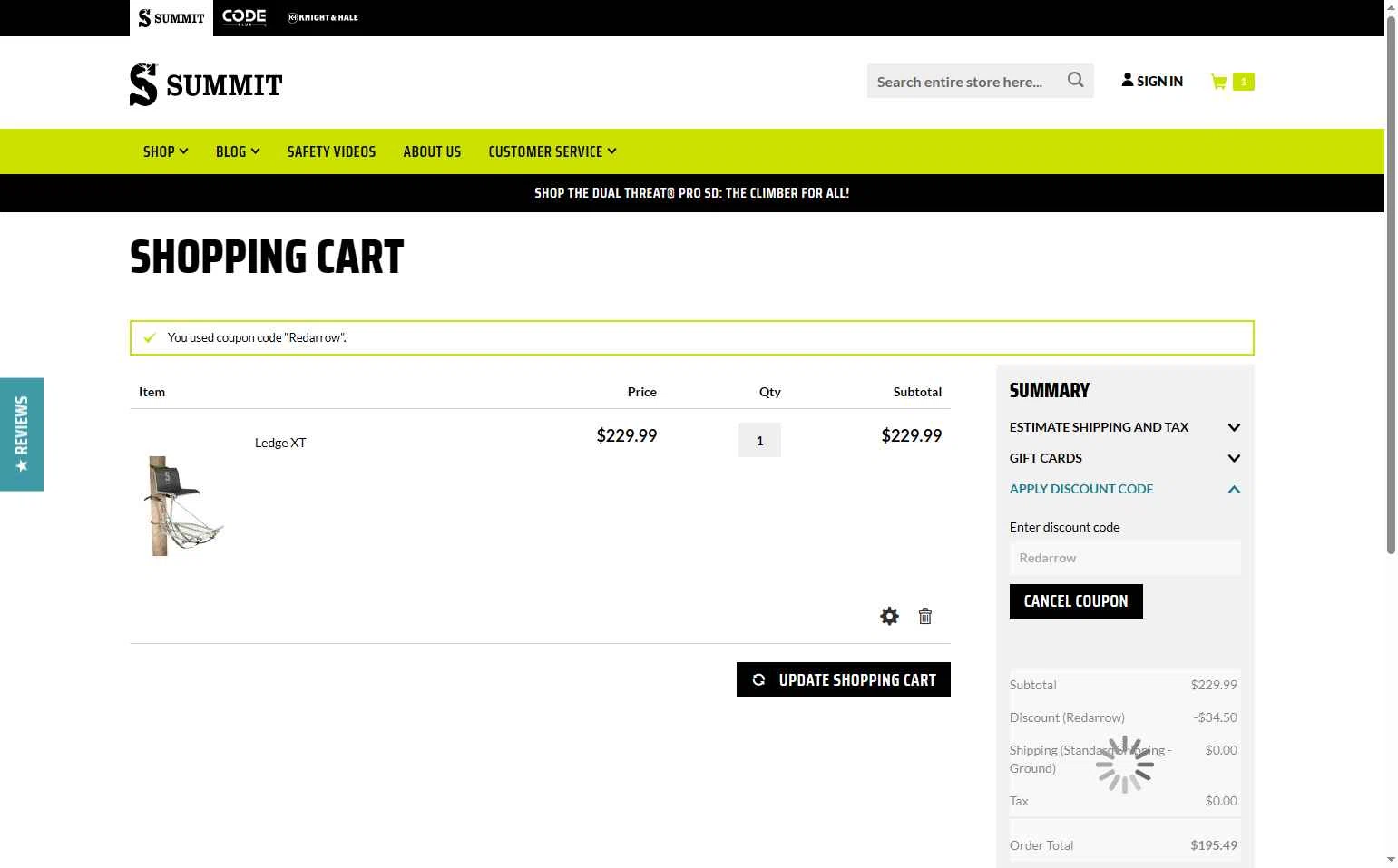Click the Summit brand tab in top bar

coord(171,18)
